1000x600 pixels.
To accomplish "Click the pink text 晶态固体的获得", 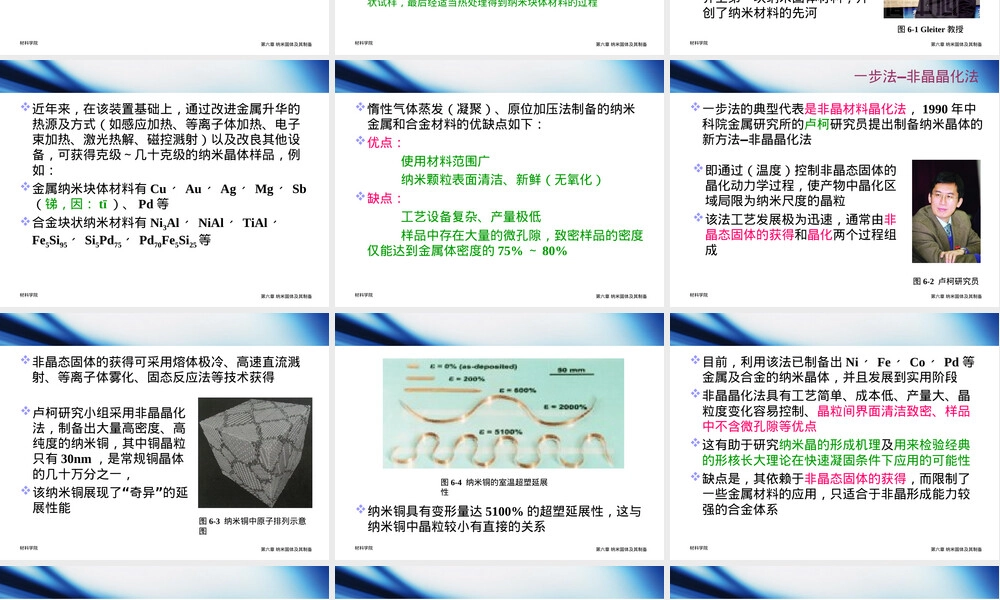I will (749, 235).
